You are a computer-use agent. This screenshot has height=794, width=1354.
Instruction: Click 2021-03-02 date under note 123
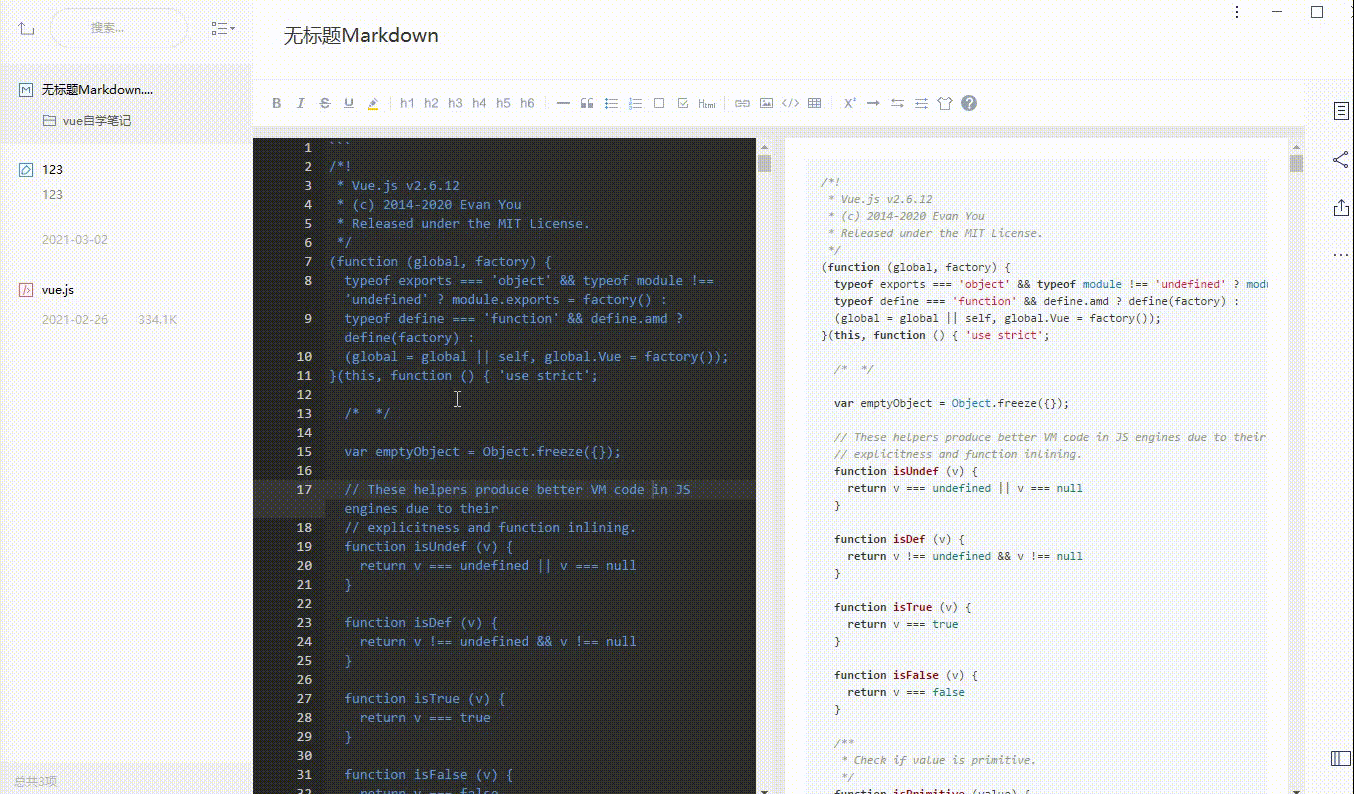(x=74, y=240)
